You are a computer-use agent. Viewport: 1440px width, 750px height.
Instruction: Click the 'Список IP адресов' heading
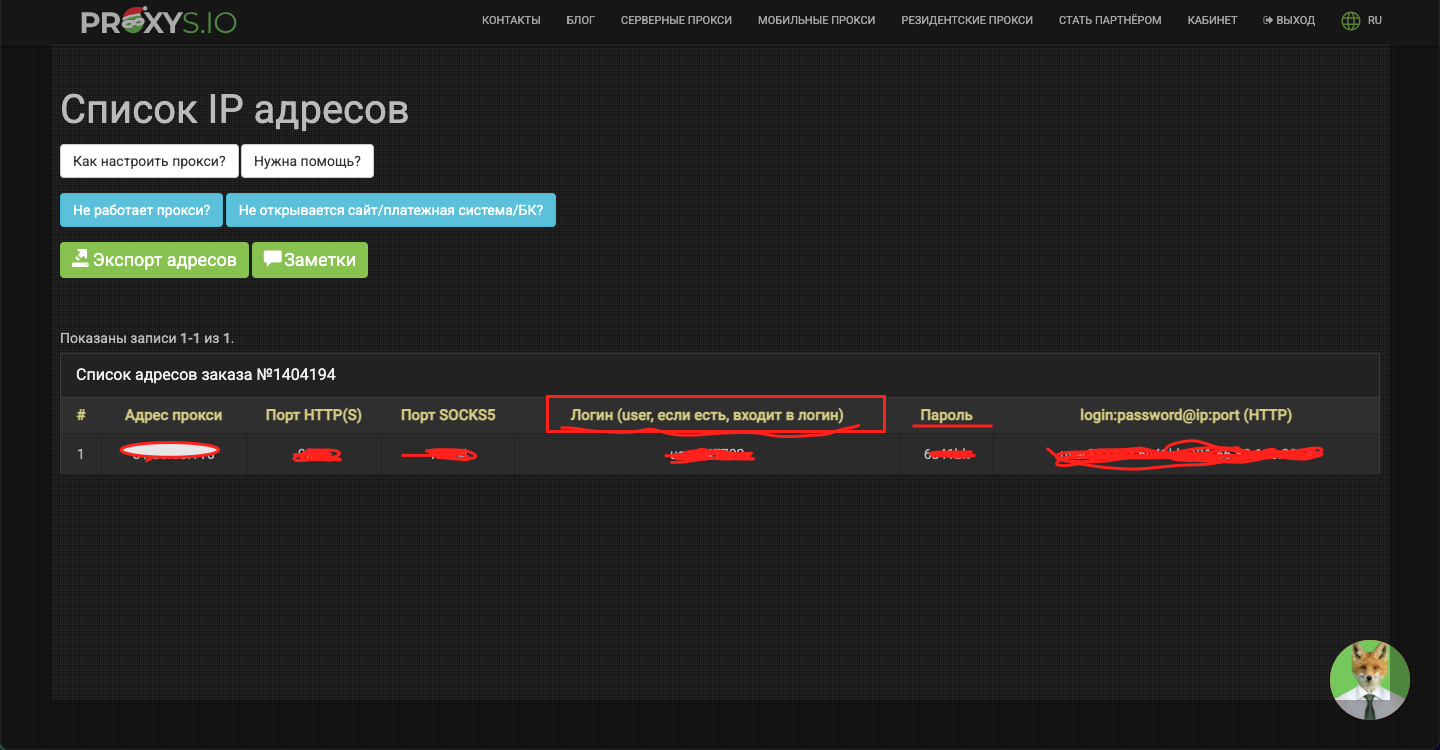tap(235, 109)
